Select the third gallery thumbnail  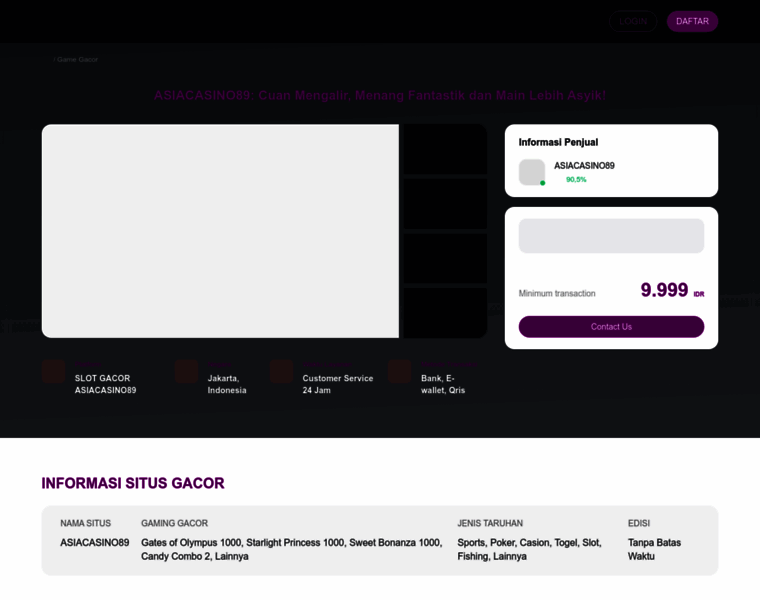[445, 258]
